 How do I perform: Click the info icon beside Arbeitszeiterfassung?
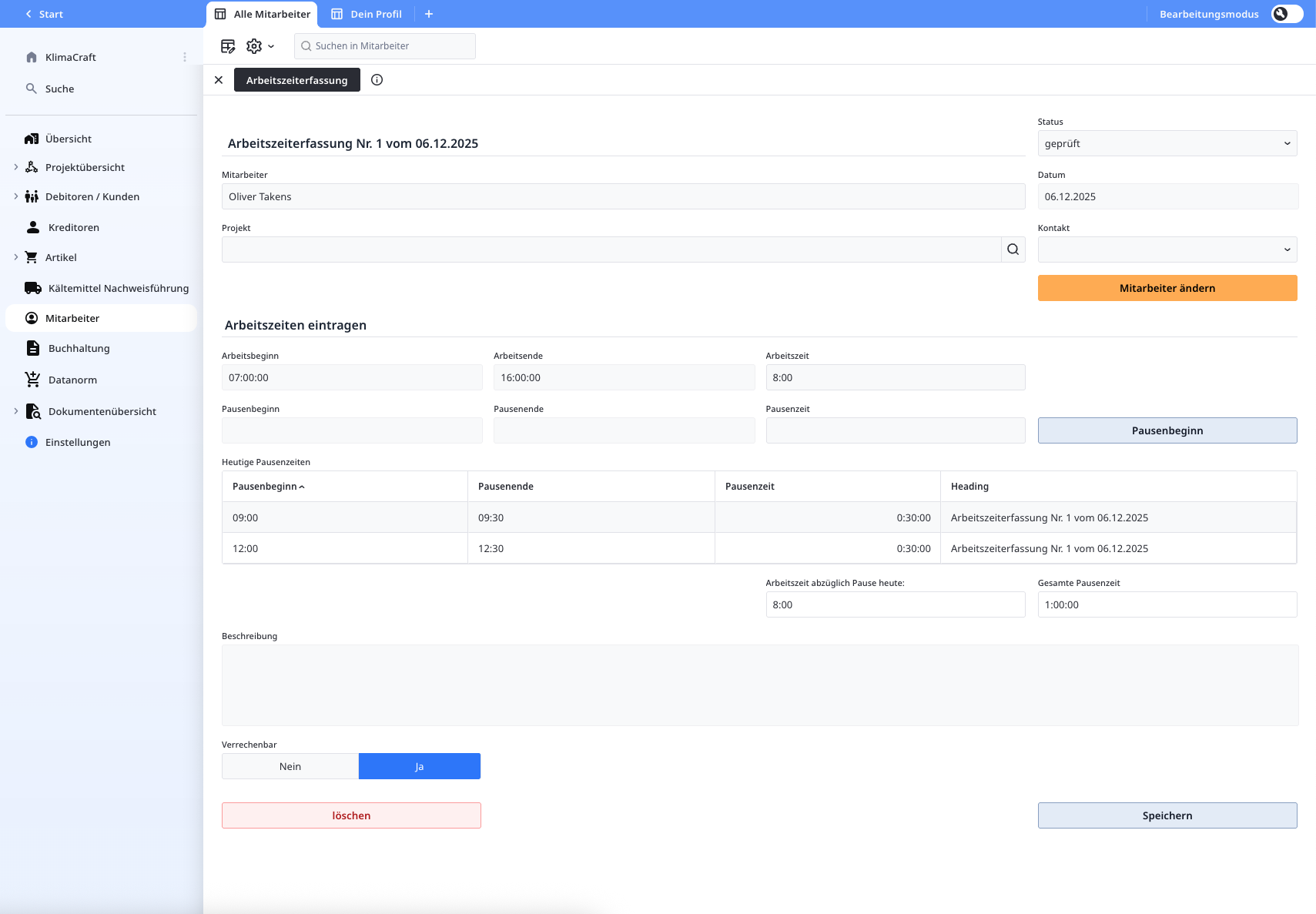tap(377, 80)
